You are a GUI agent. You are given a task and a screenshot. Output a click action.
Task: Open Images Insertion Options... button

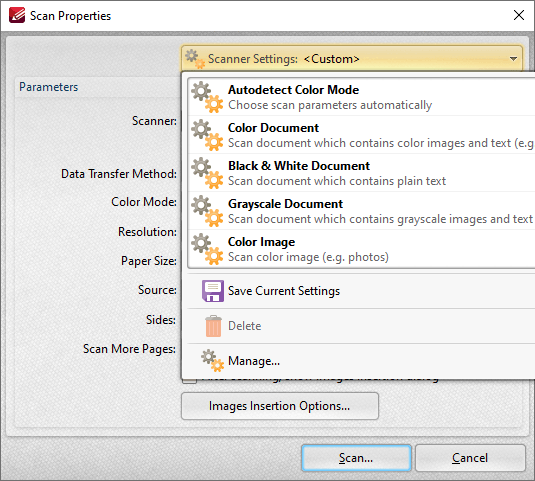pos(280,406)
